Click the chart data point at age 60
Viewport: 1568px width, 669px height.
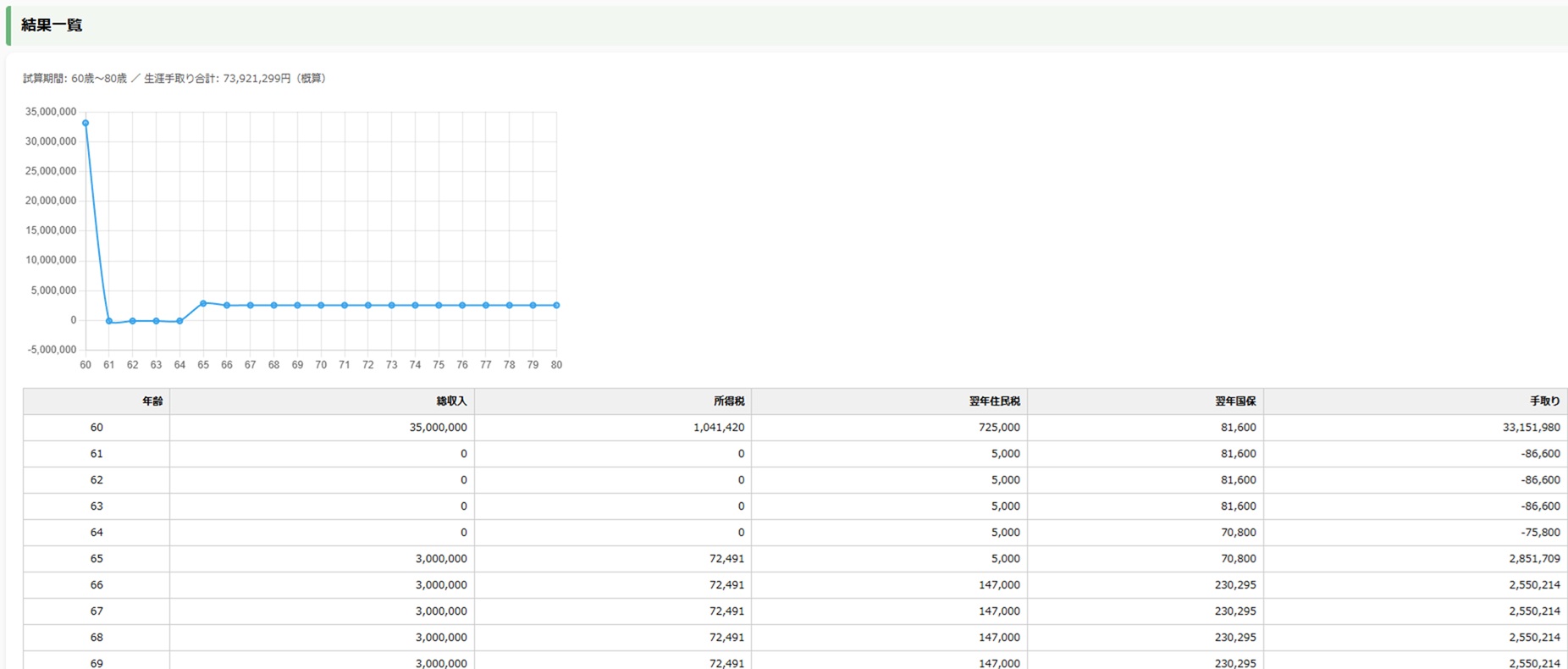86,124
